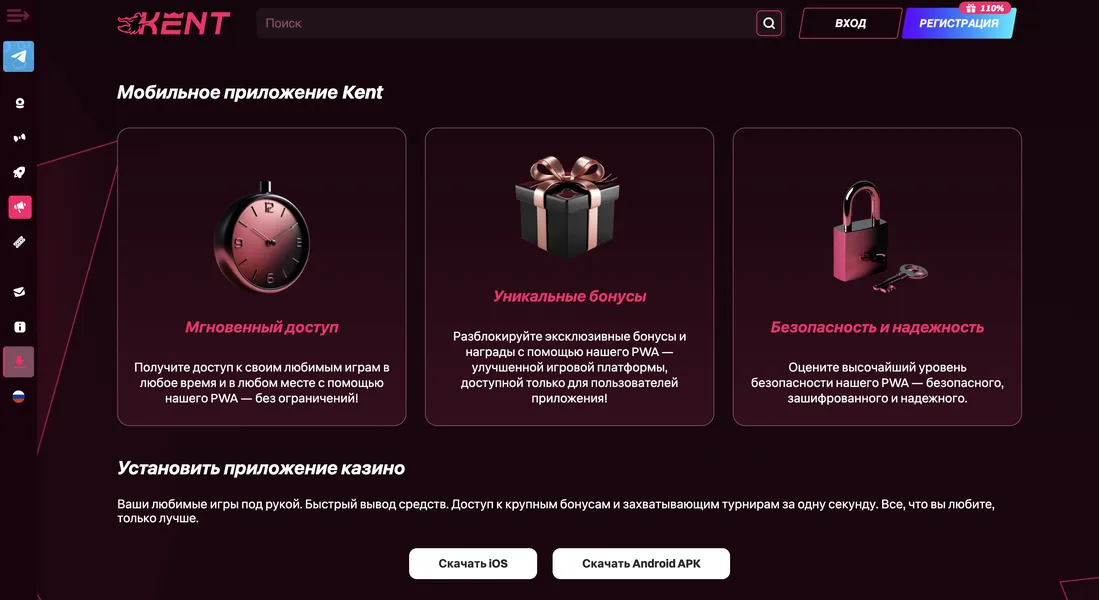The image size is (1099, 600).
Task: Open the Telegram icon in the sidebar
Action: point(18,57)
